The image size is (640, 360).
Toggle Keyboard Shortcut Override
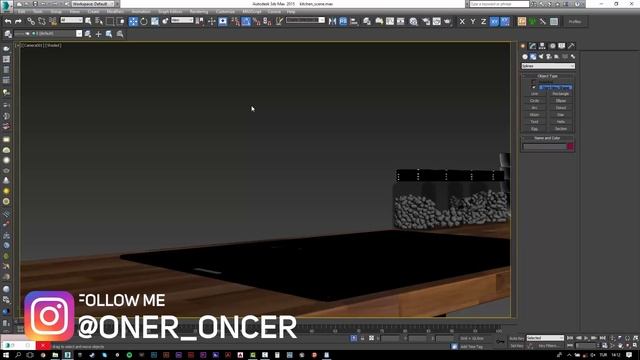[223, 21]
